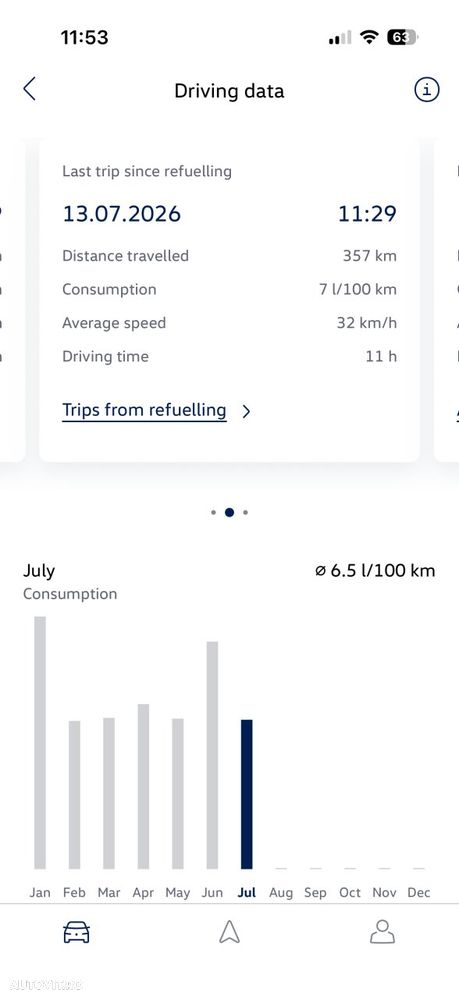This screenshot has width=459, height=999.
Task: Open the profile person tab icon
Action: click(x=382, y=931)
